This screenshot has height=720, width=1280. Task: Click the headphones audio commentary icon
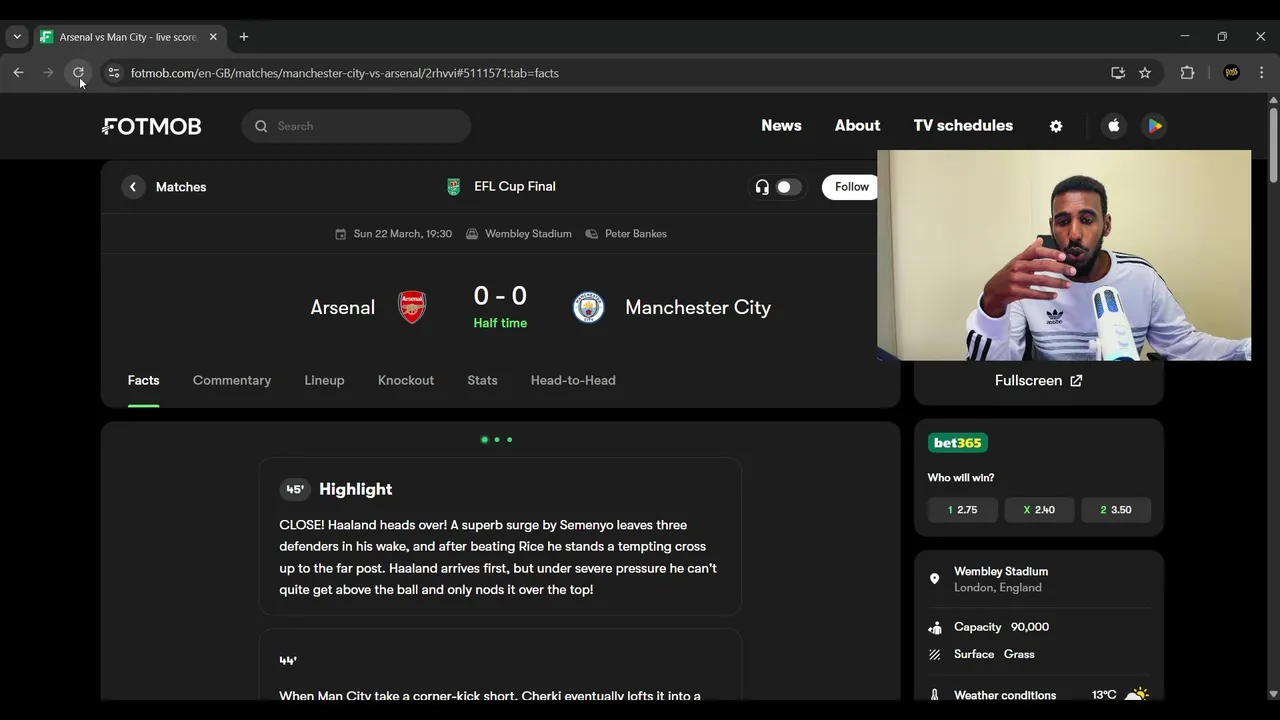[762, 187]
